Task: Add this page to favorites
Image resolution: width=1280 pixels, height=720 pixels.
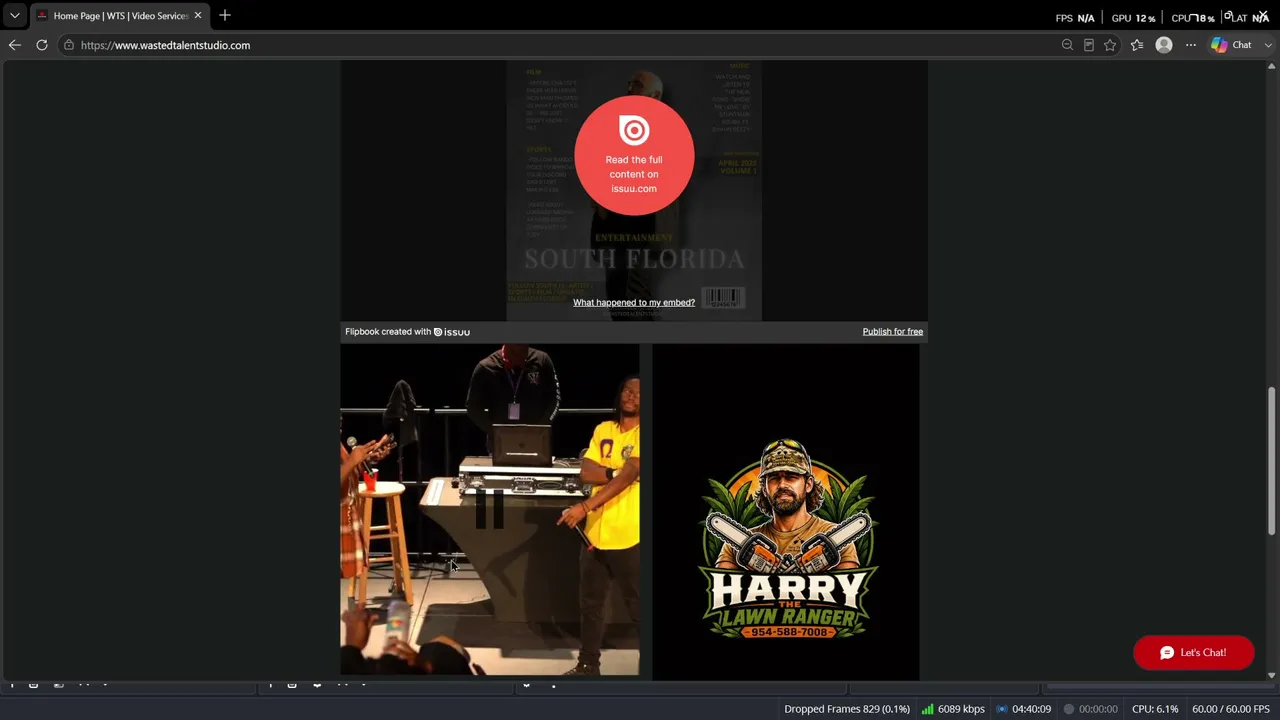Action: point(1110,45)
